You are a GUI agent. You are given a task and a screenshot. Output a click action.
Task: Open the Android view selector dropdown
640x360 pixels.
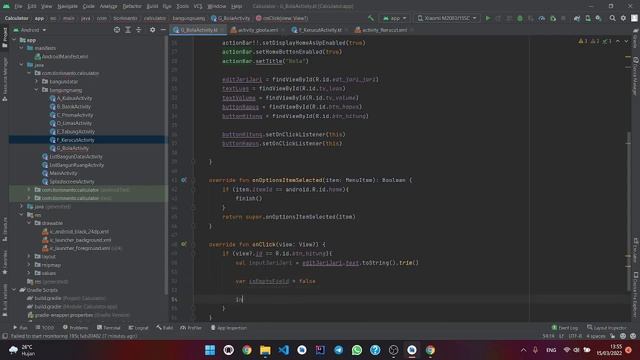point(30,30)
